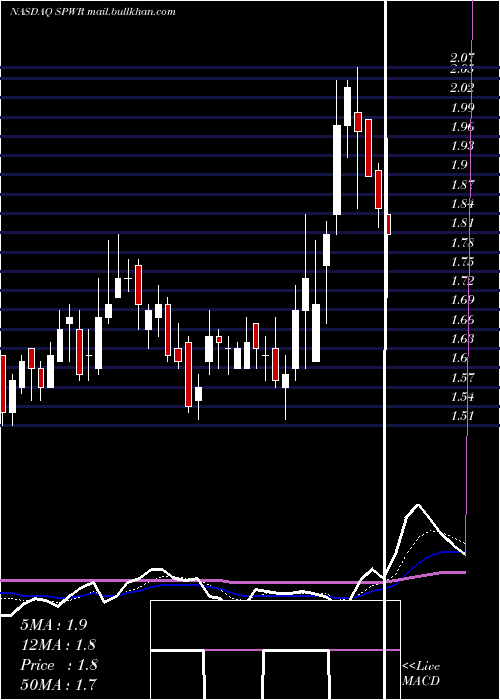Click the 1.51 price axis label

pyautogui.click(x=462, y=416)
